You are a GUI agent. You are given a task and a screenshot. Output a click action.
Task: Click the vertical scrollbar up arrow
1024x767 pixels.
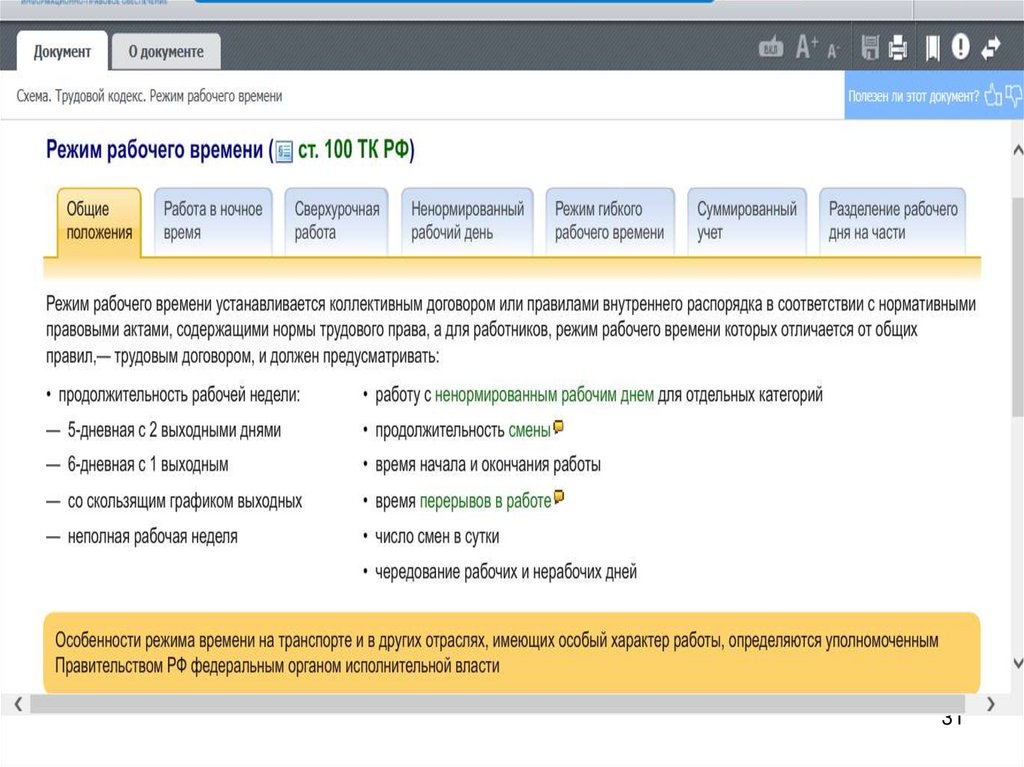point(1017,150)
